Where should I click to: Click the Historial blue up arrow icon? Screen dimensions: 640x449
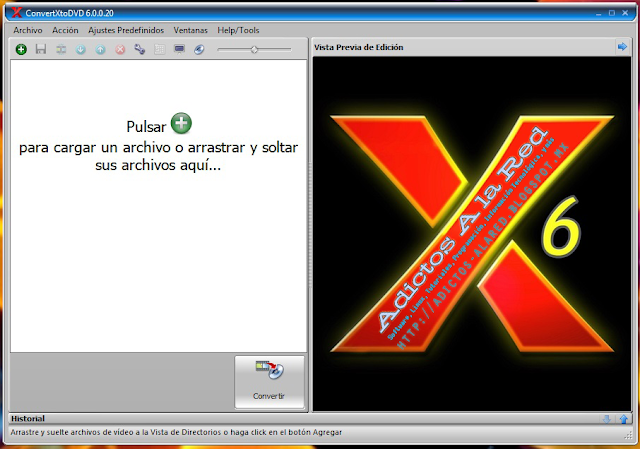(624, 419)
